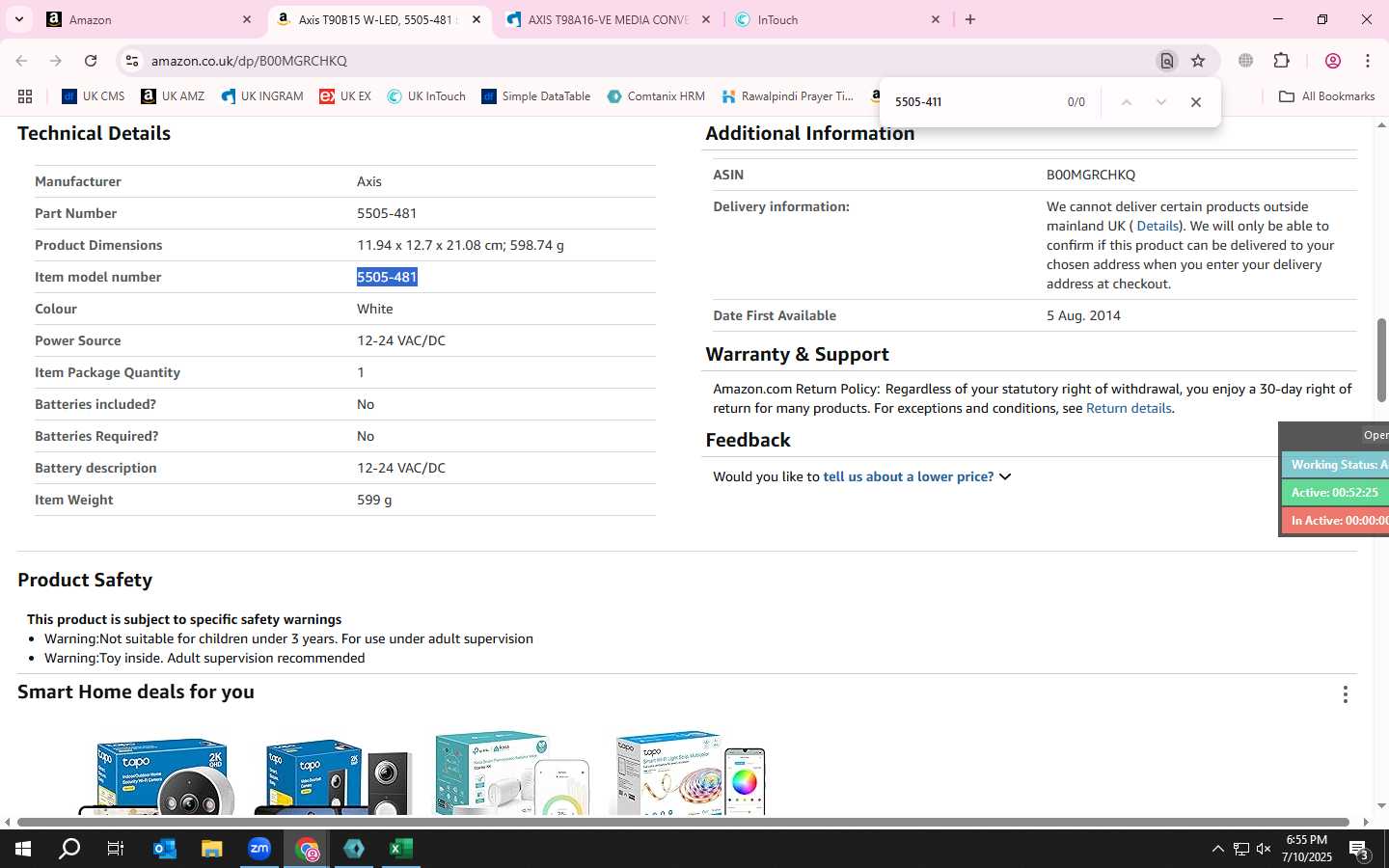1389x868 pixels.
Task: Switch to Excel on the taskbar
Action: pyautogui.click(x=400, y=849)
